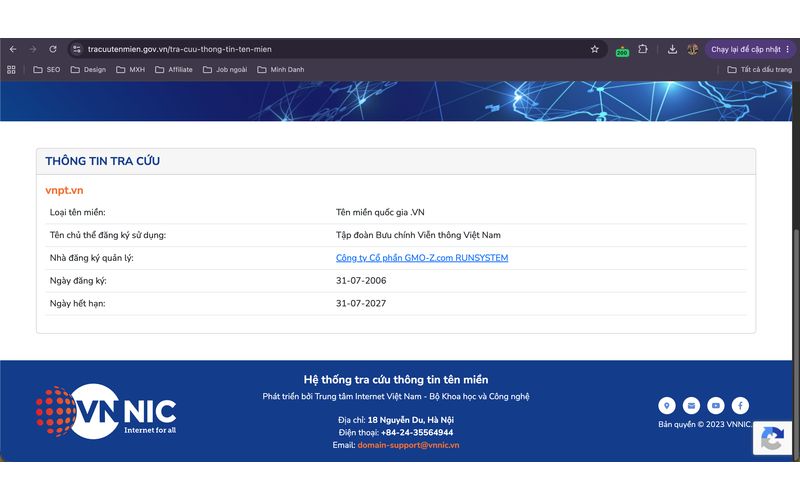This screenshot has height=500, width=800.
Task: Open the SEO bookmarks folder
Action: point(46,69)
